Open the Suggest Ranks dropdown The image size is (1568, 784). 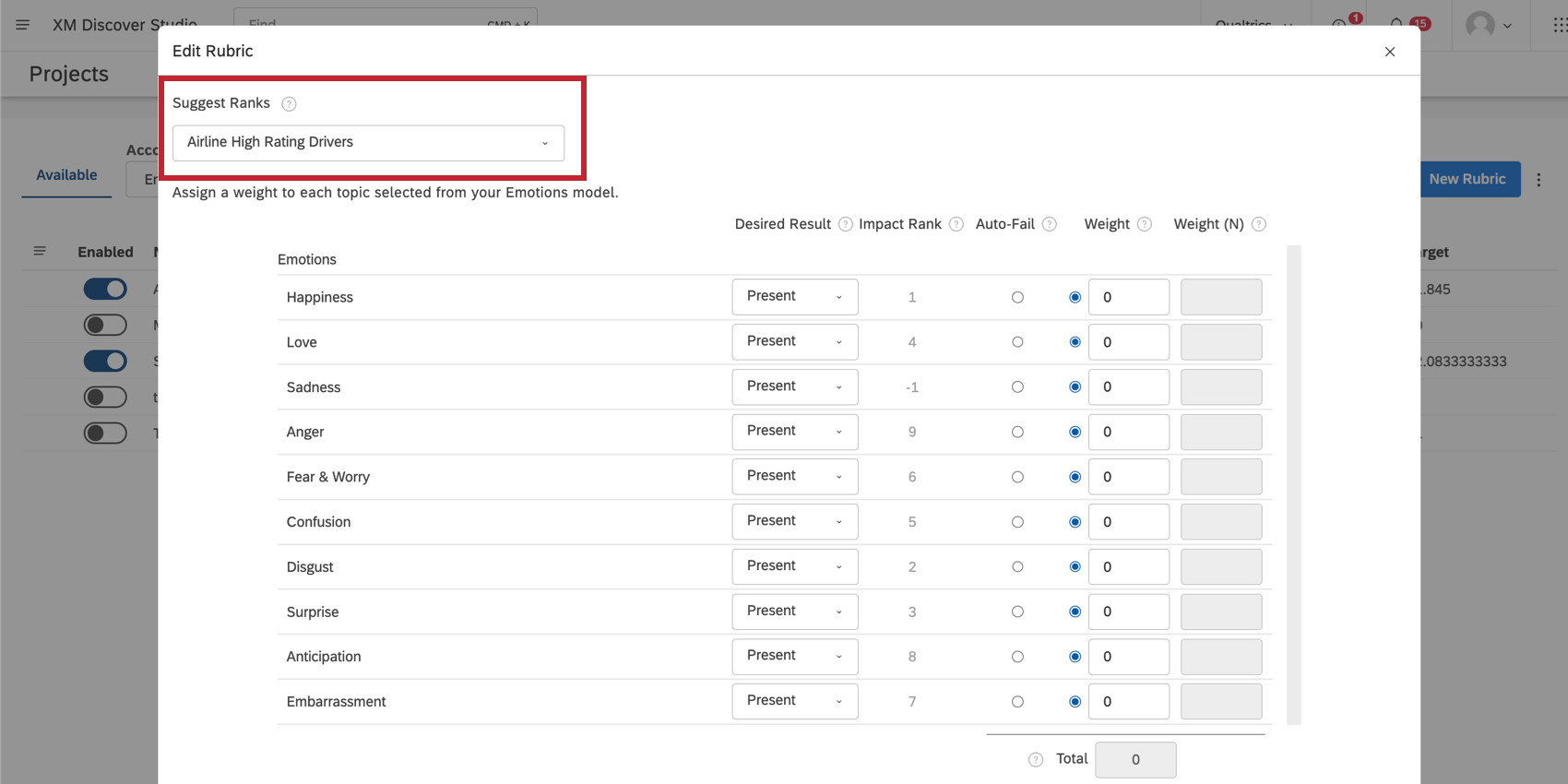pos(368,143)
